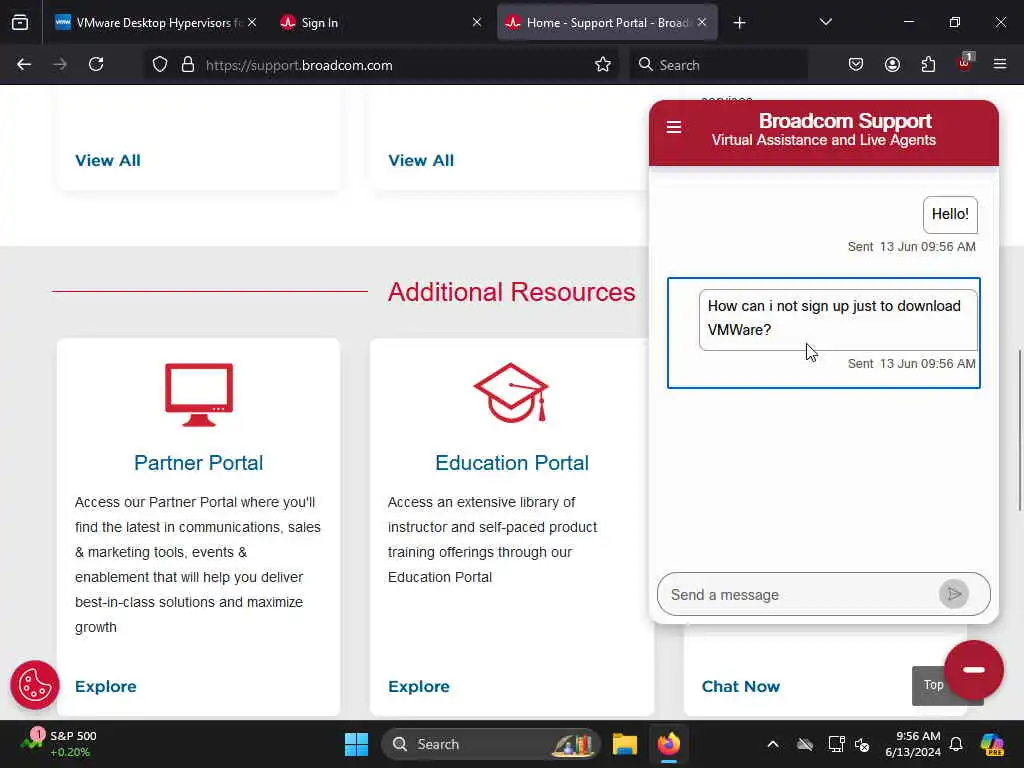This screenshot has height=768, width=1024.
Task: Click the Partner Portal monitor icon
Action: 199,394
